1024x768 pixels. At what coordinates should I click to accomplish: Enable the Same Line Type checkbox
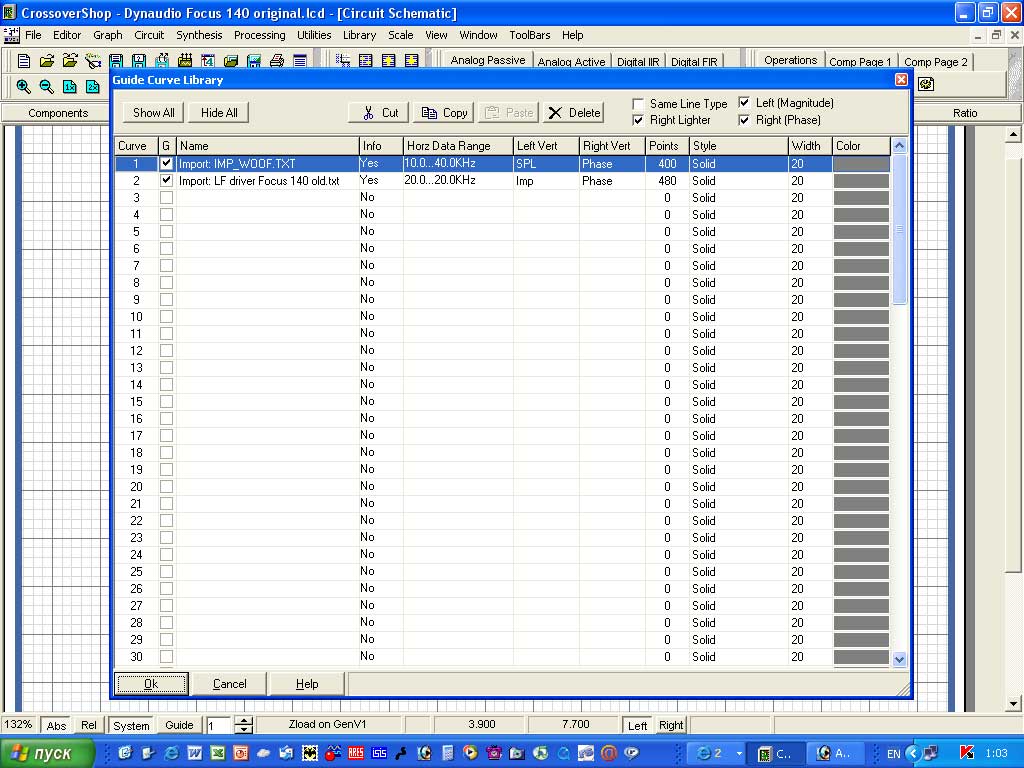pos(638,104)
